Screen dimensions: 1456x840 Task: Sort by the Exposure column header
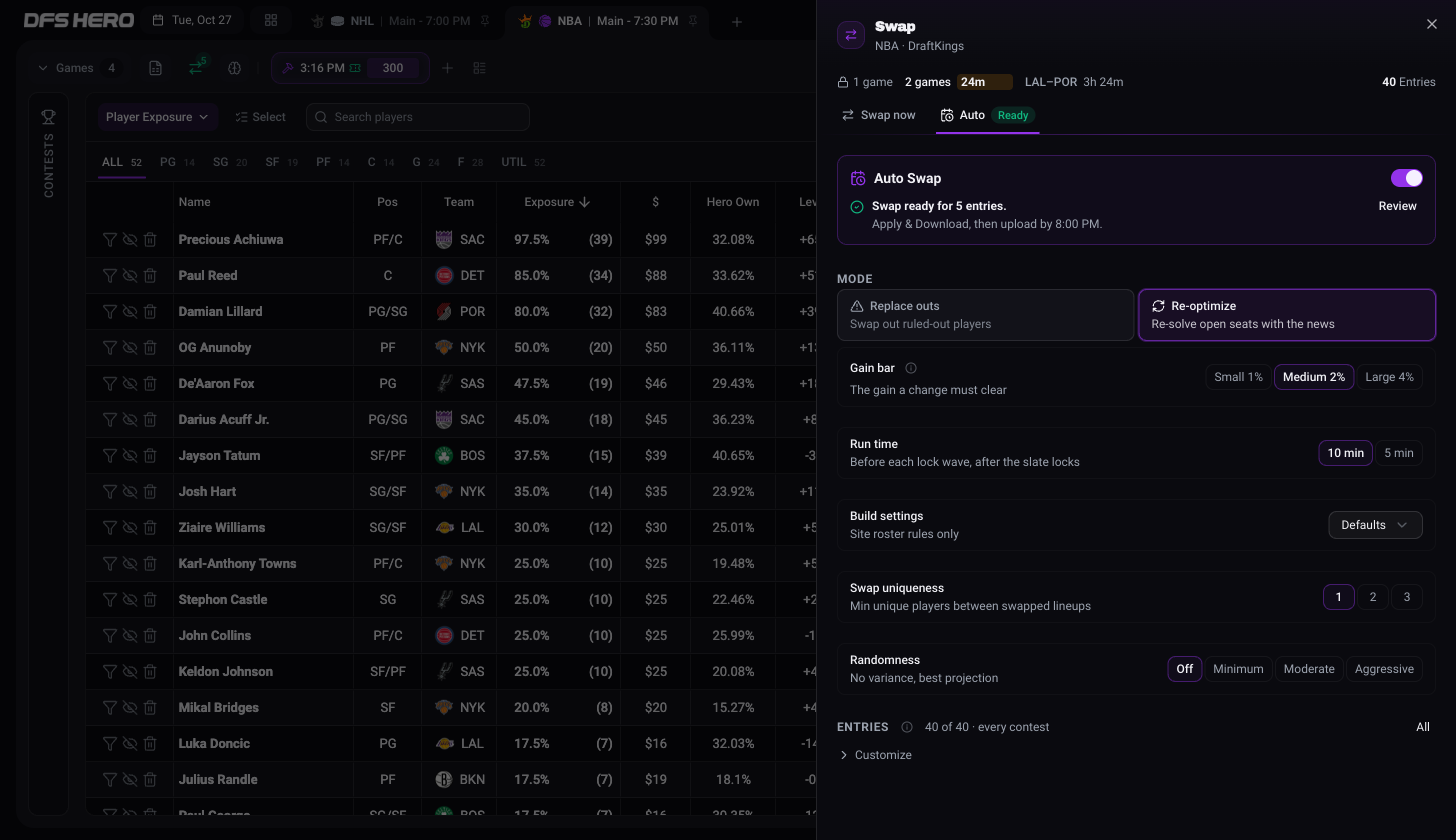pos(557,202)
